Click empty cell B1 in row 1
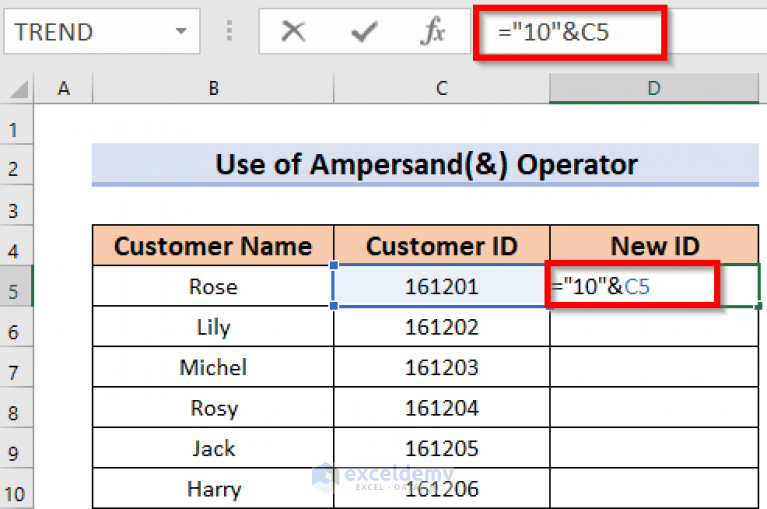This screenshot has width=767, height=509. click(213, 124)
